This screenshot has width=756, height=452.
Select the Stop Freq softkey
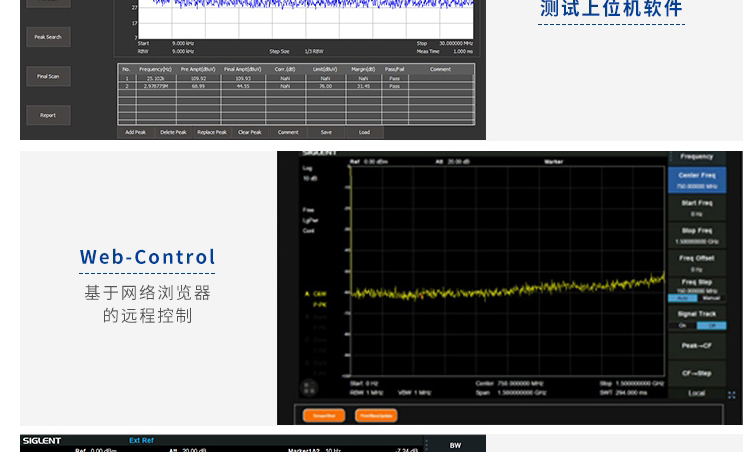coord(696,235)
